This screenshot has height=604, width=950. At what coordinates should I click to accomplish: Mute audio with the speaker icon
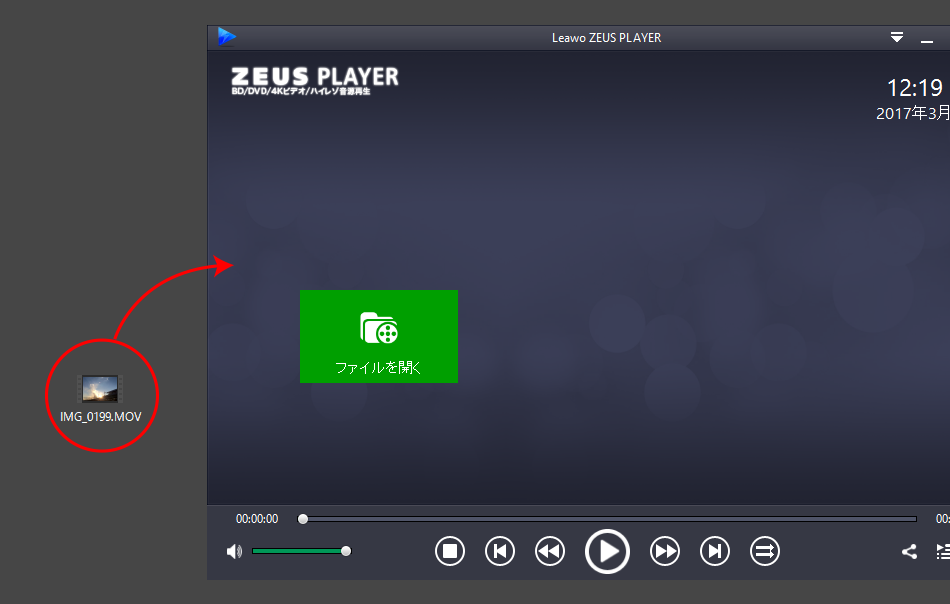234,550
